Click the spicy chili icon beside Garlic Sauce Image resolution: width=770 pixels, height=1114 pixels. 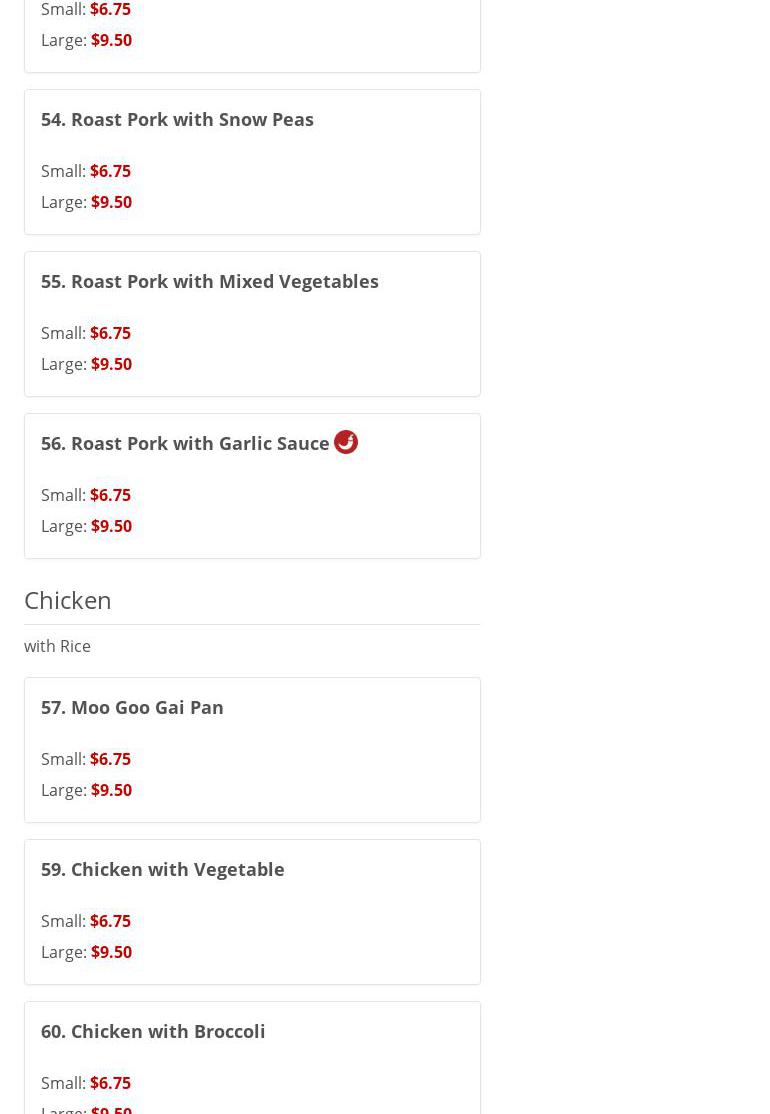346,442
